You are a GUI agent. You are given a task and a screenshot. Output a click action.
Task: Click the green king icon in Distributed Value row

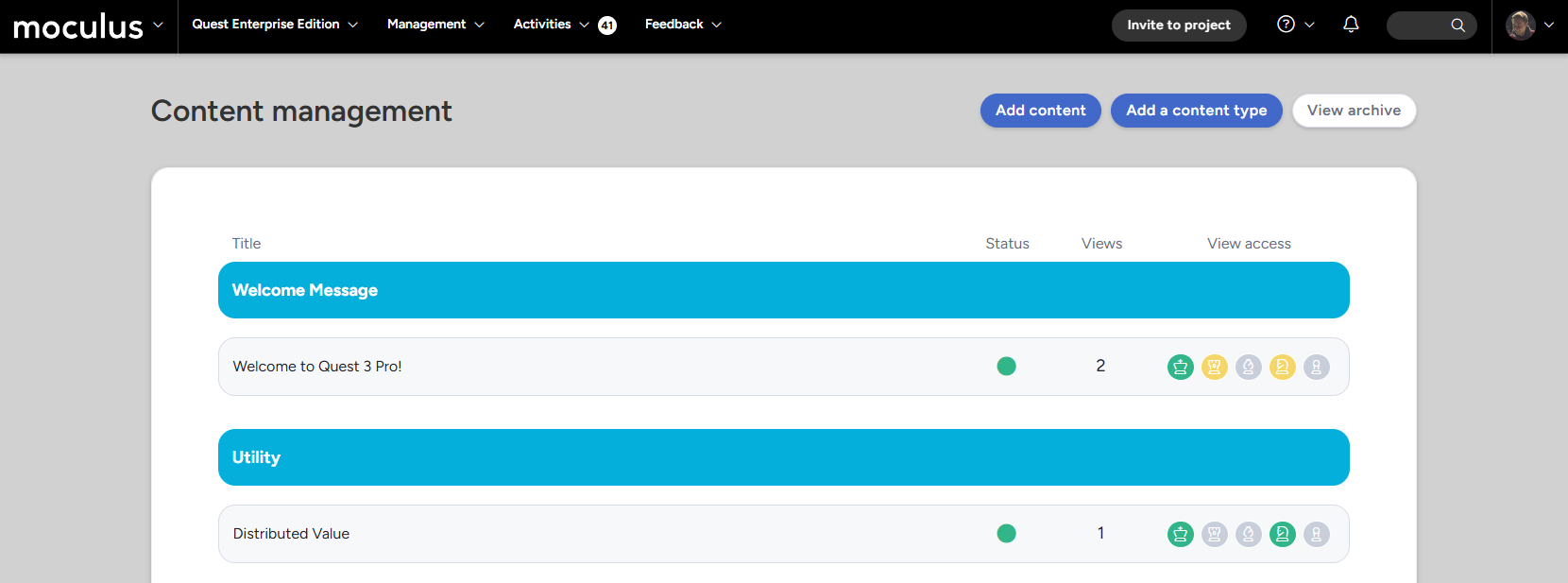tap(1180, 534)
